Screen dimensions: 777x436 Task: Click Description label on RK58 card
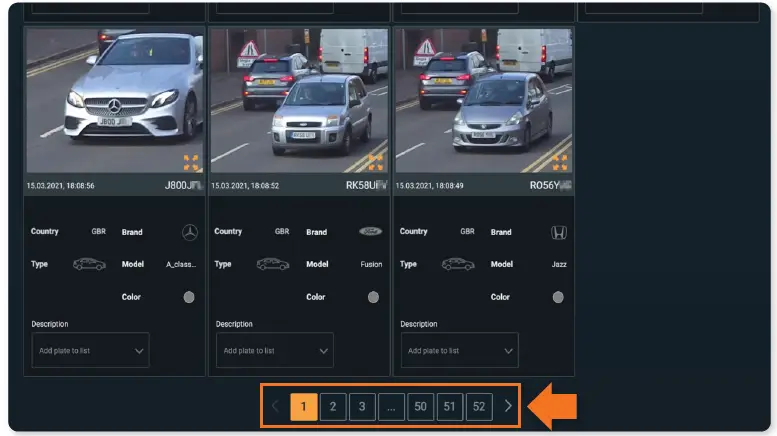234,324
